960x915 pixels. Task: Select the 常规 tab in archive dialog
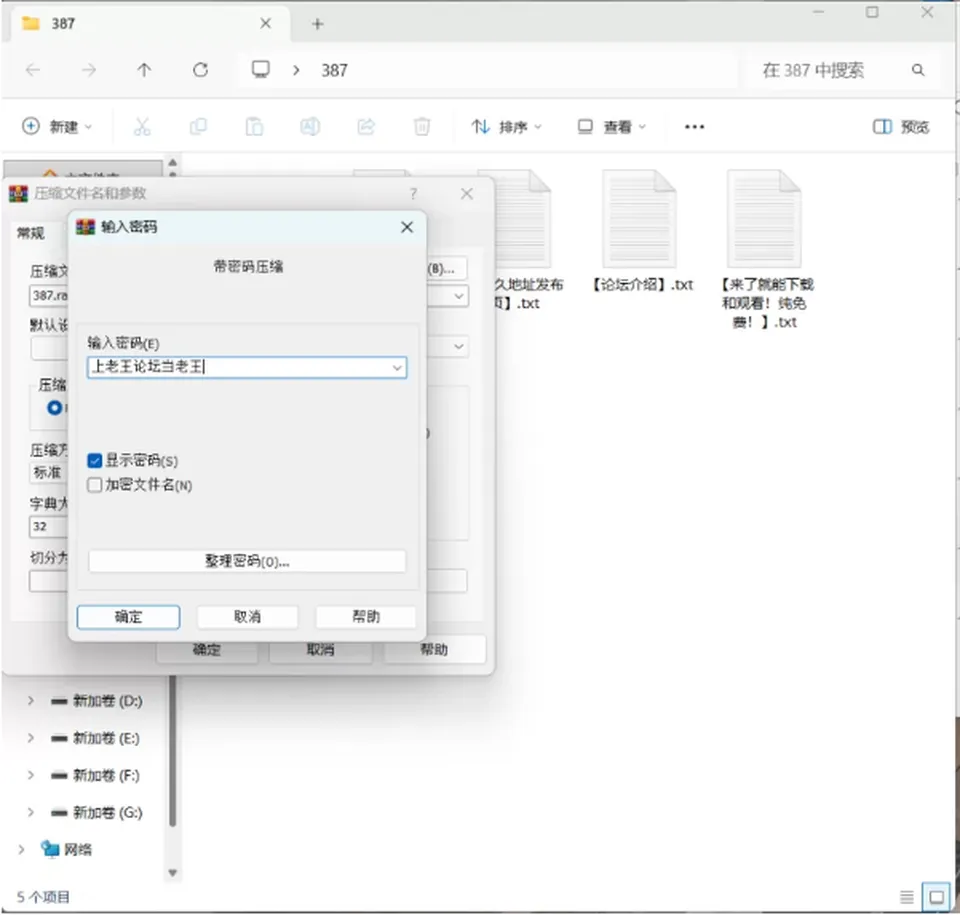click(31, 233)
